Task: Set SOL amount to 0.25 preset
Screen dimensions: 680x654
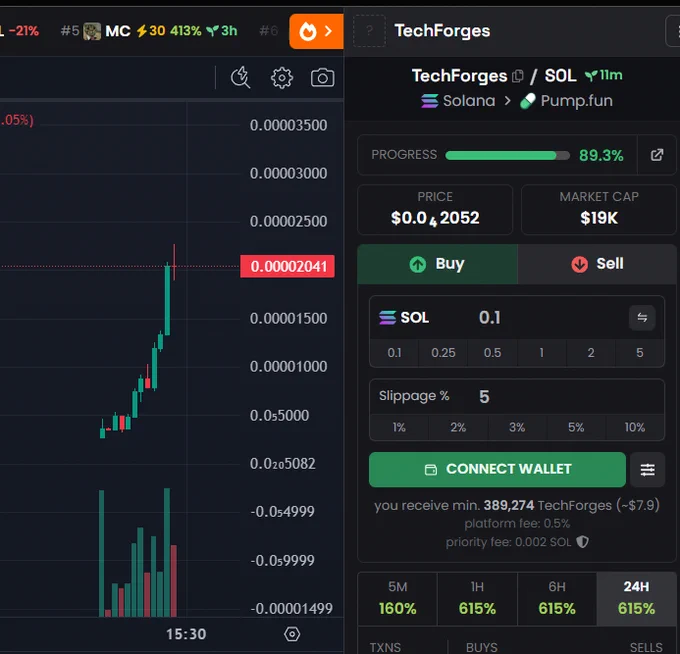Action: 443,353
